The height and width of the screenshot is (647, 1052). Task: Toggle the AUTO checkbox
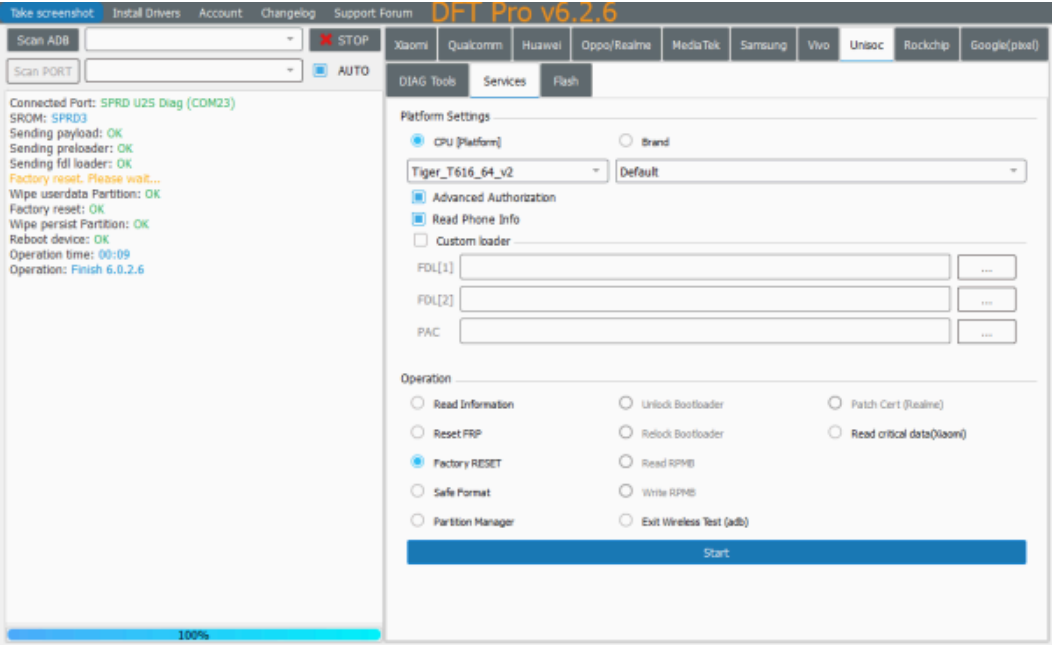pyautogui.click(x=321, y=70)
